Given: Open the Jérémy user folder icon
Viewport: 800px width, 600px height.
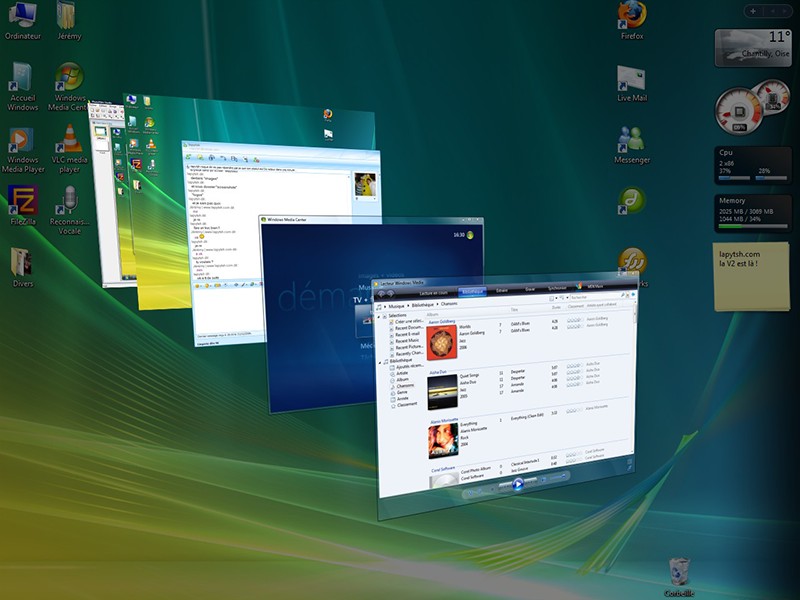Looking at the screenshot, I should pyautogui.click(x=68, y=20).
